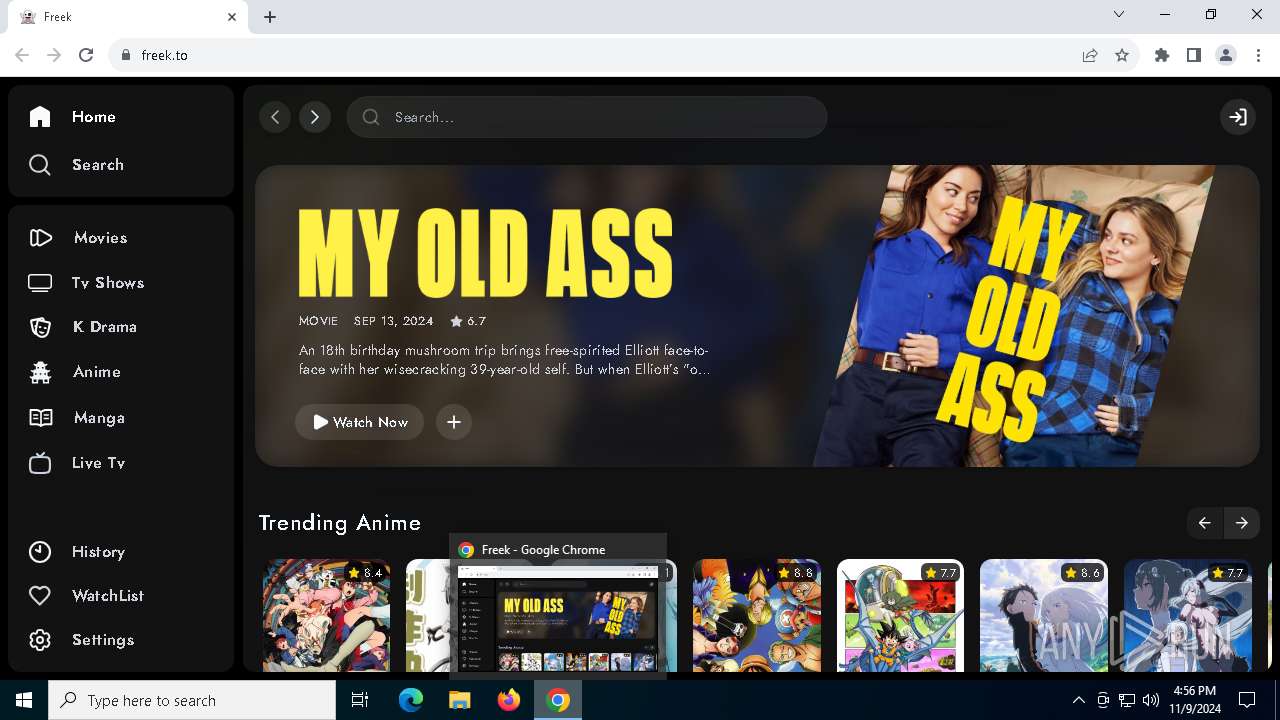Image resolution: width=1280 pixels, height=720 pixels.
Task: Click the login icon at top right
Action: pyautogui.click(x=1238, y=117)
